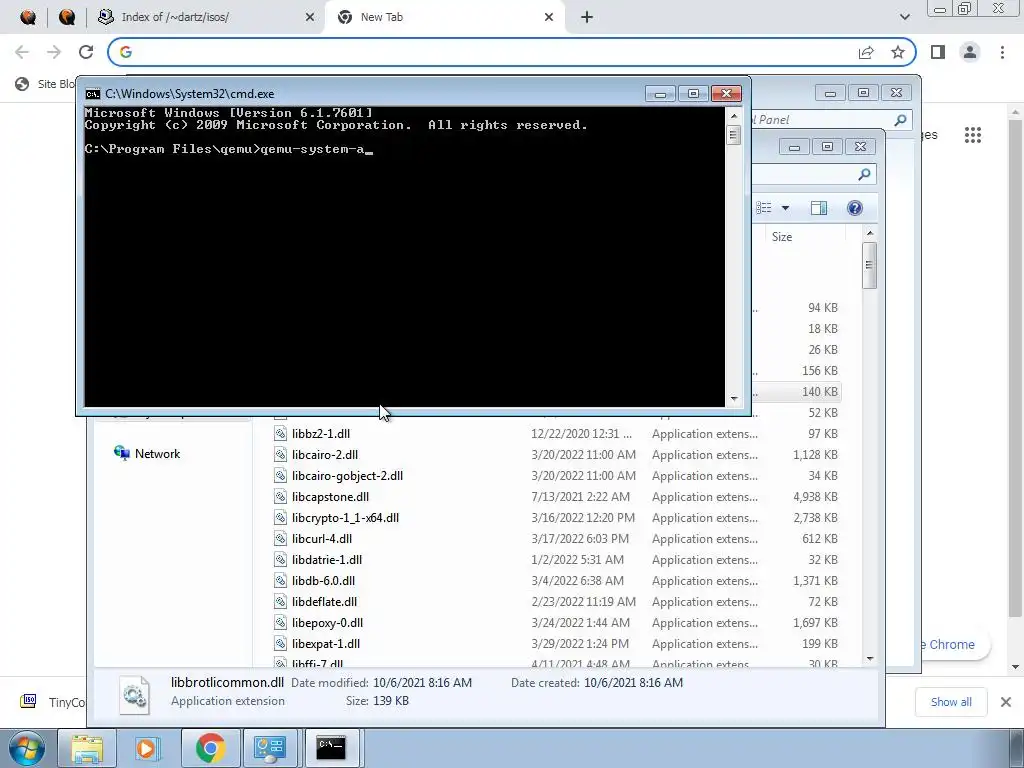Switch to Control Panel taskbar icon
Viewport: 1024px width, 768px height.
(x=270, y=748)
